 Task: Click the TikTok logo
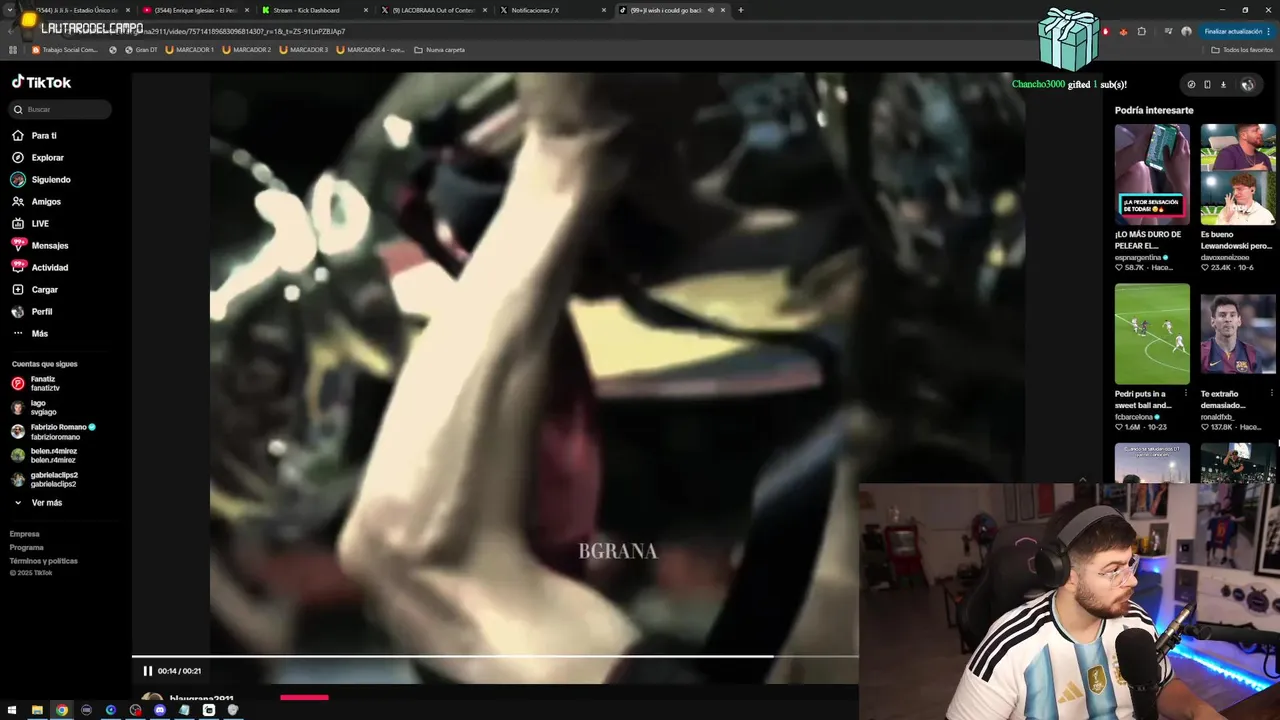click(x=41, y=82)
